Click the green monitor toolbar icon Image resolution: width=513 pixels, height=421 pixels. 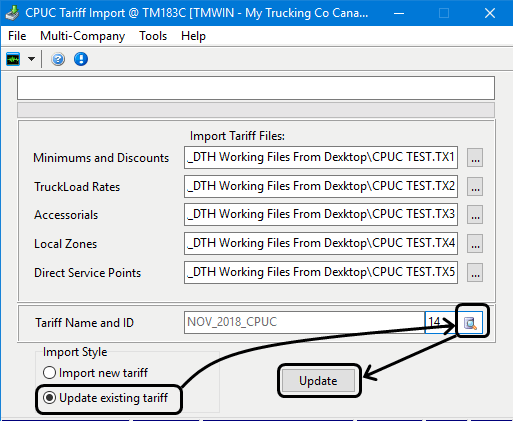[x=13, y=59]
